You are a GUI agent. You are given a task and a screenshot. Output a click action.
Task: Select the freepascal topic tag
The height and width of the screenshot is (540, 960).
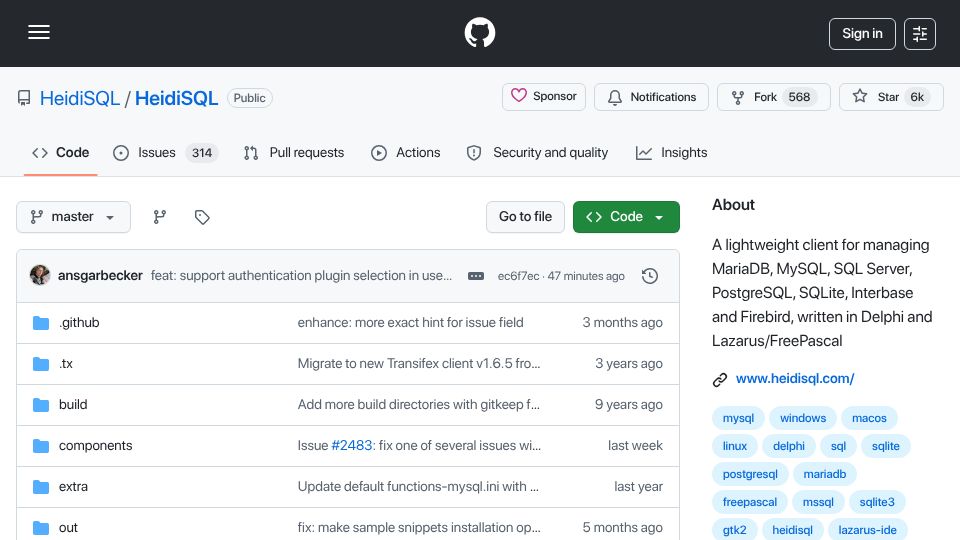749,503
